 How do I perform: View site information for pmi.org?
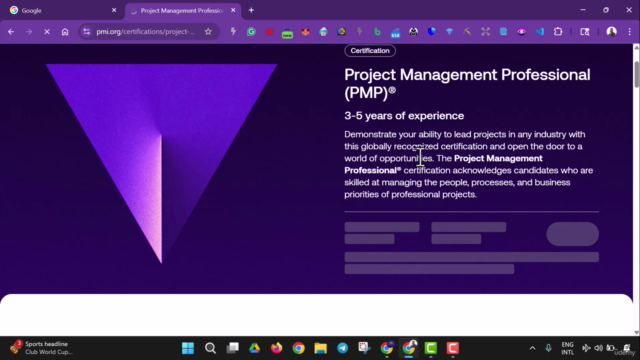87,31
